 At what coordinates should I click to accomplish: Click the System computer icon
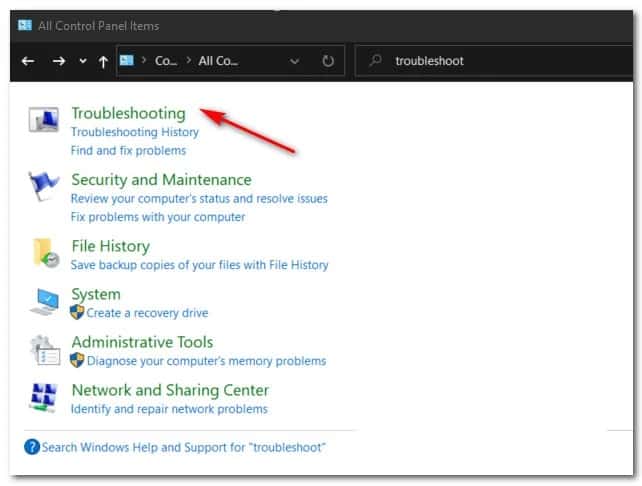[44, 302]
